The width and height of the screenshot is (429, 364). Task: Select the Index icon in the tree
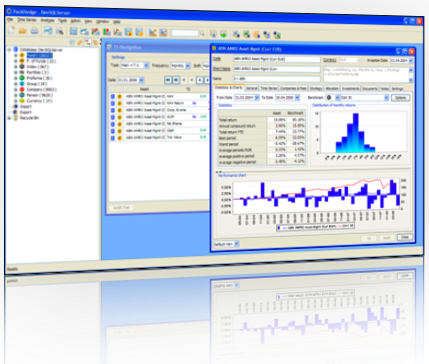[x=22, y=67]
